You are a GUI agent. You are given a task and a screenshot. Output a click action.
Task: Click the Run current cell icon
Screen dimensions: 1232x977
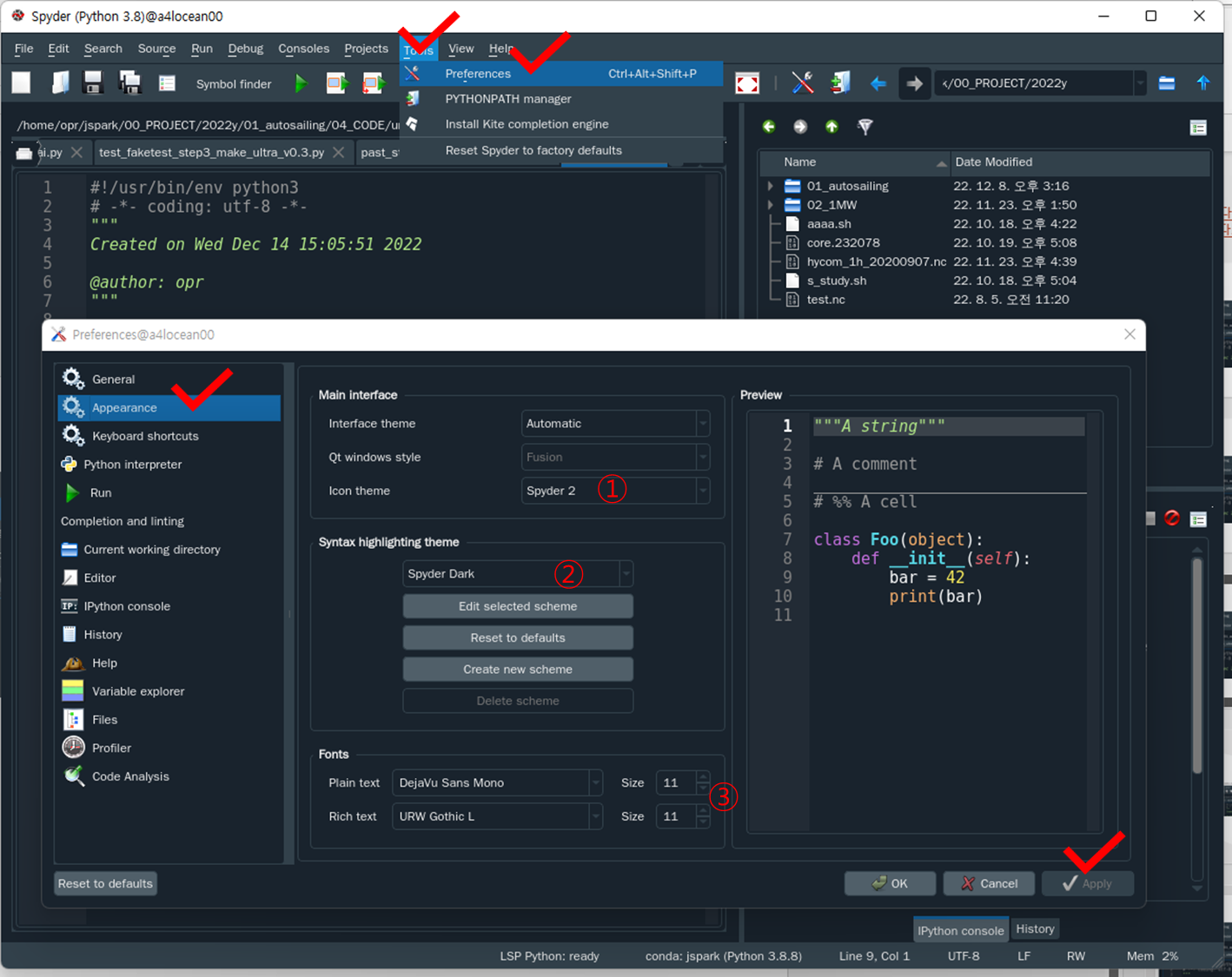point(337,83)
